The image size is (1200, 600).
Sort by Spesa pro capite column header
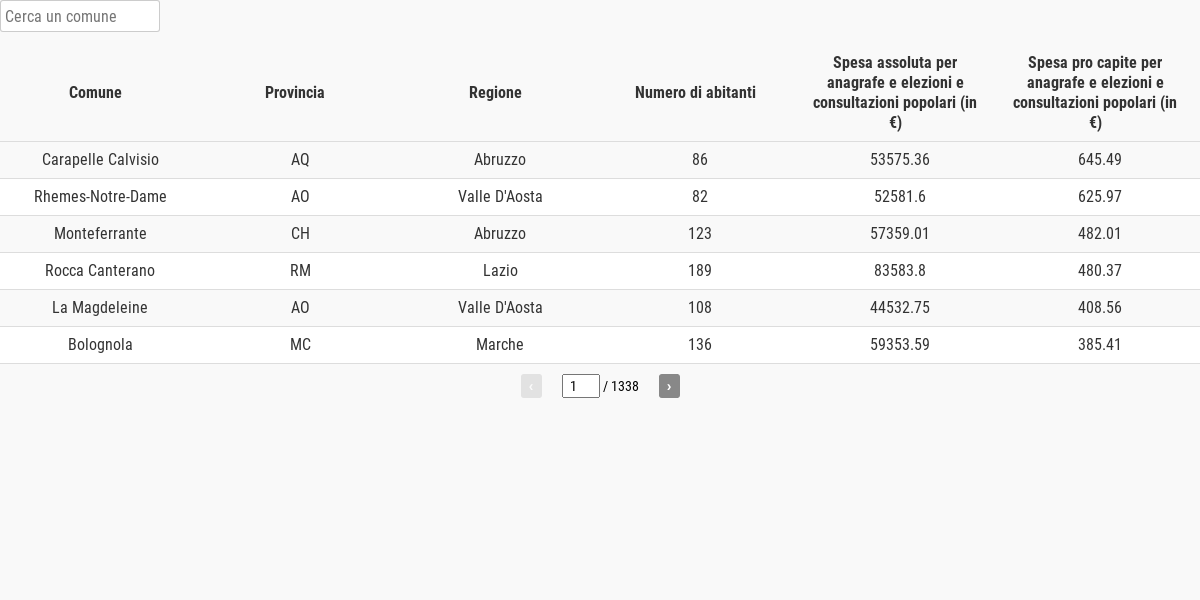click(x=1095, y=92)
